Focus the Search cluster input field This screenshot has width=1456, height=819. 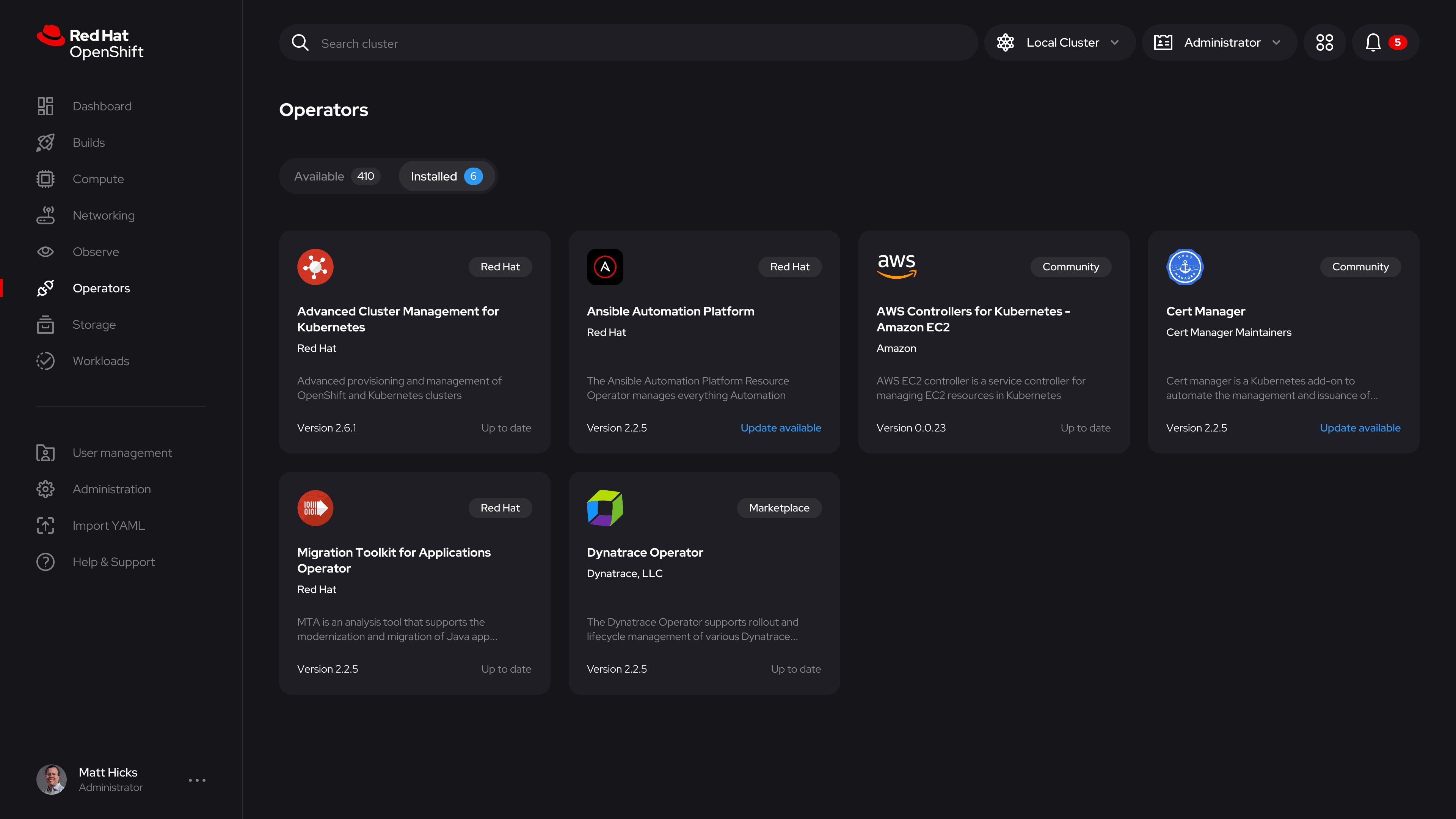click(628, 43)
